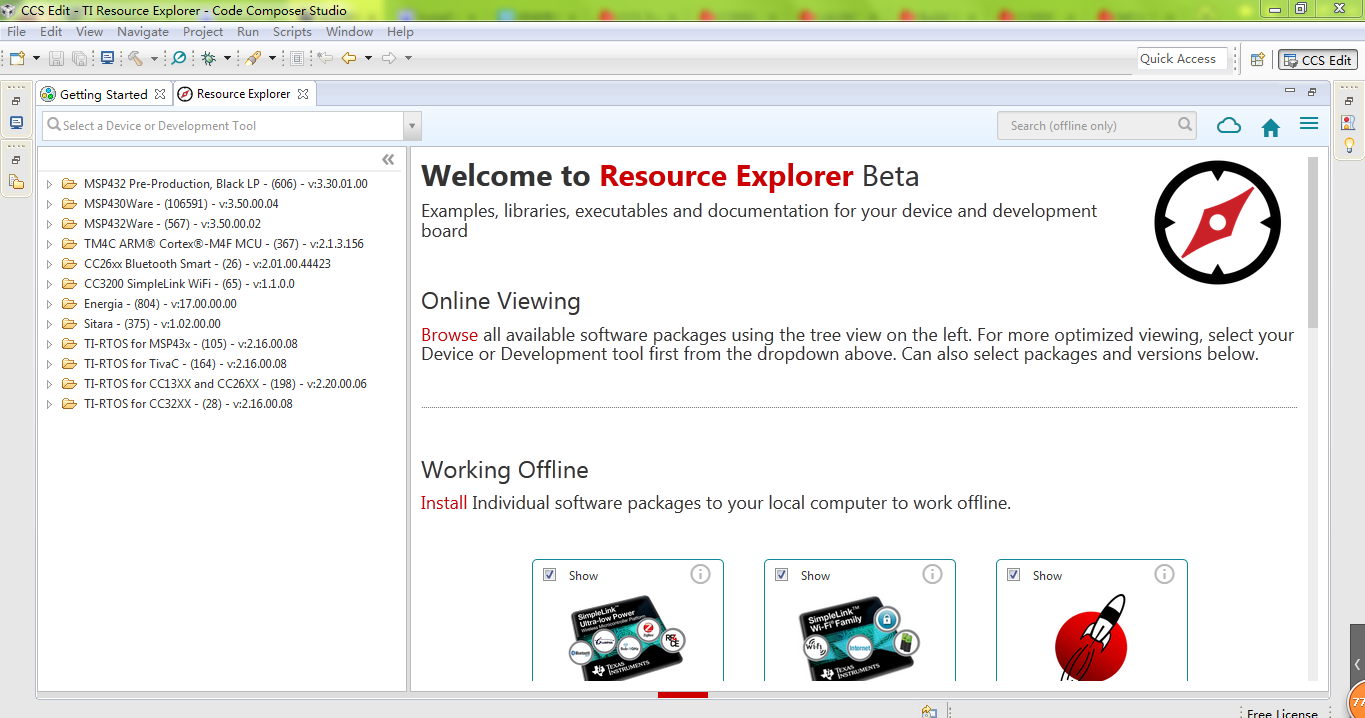Viewport: 1365px width, 718px height.
Task: Expand the MSP430Ware tree node
Action: [50, 204]
